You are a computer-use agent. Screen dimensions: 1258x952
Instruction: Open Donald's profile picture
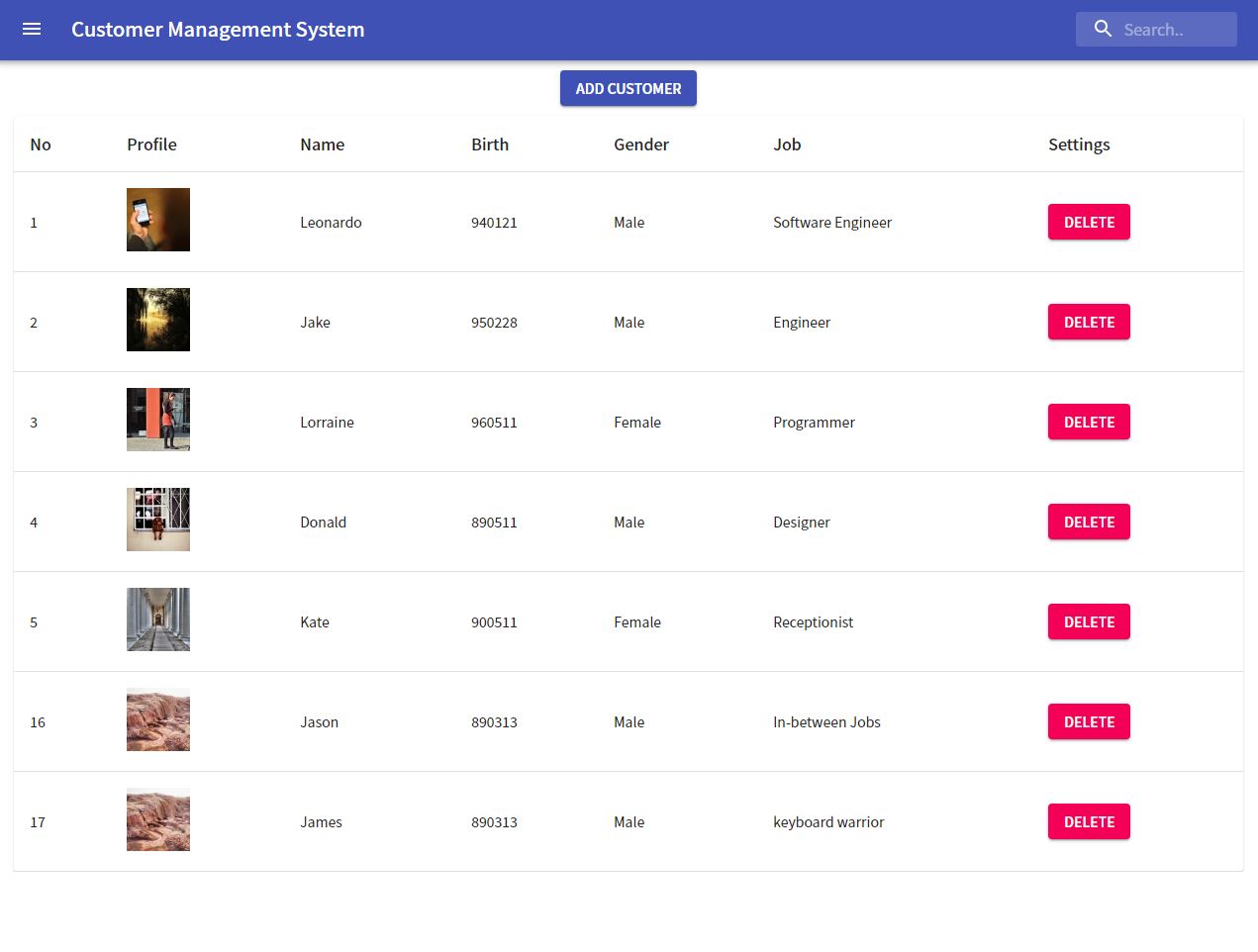158,520
